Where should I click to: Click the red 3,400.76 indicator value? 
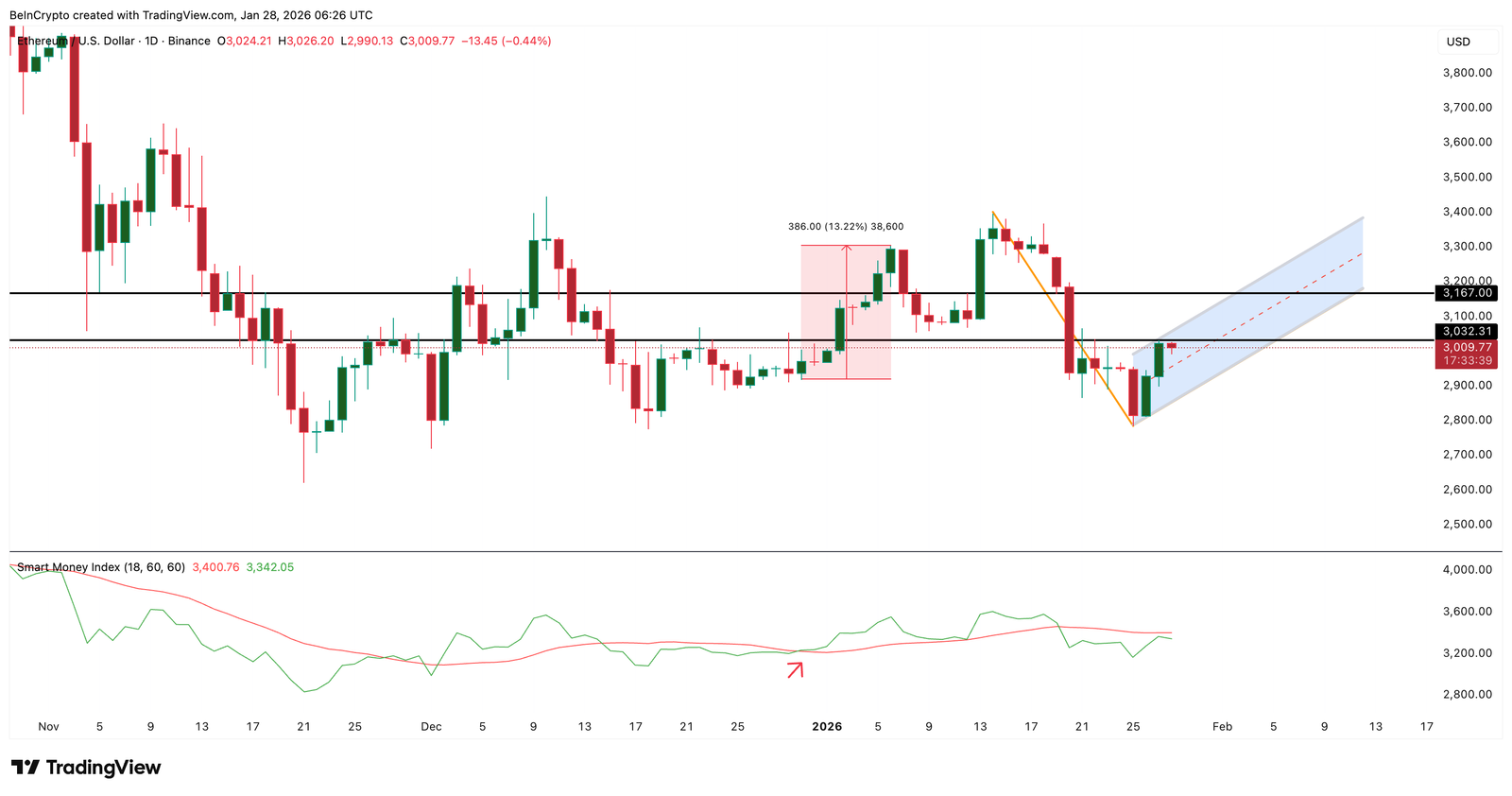[215, 567]
